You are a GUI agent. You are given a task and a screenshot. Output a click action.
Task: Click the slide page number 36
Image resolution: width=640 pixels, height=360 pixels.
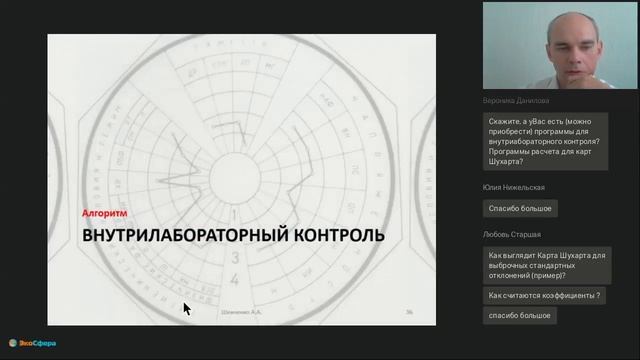pos(409,312)
